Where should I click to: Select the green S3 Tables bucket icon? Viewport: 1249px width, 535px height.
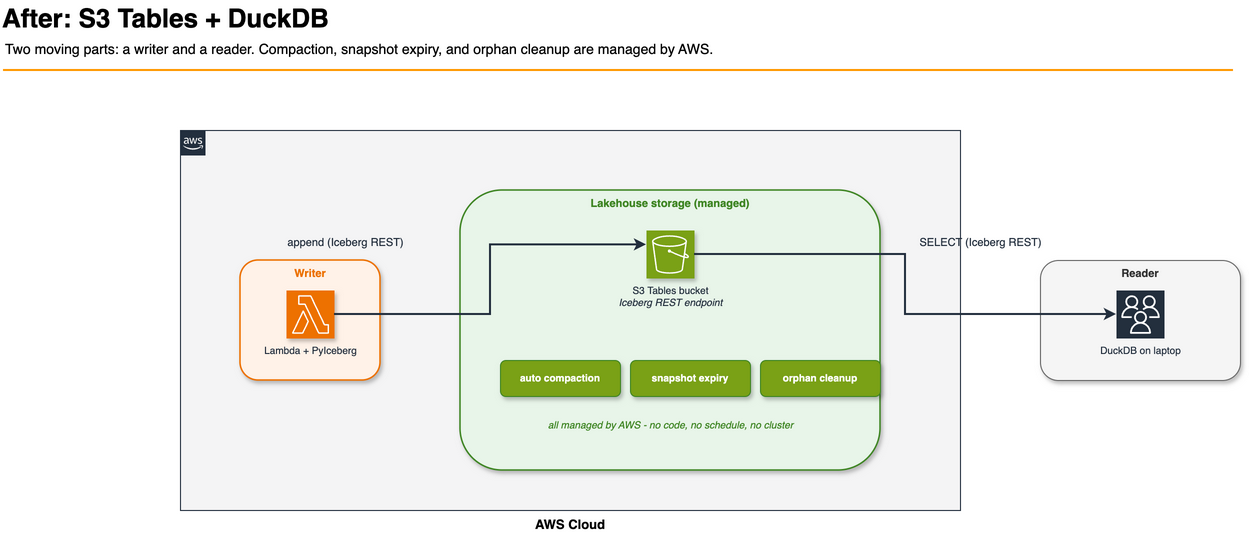point(670,255)
